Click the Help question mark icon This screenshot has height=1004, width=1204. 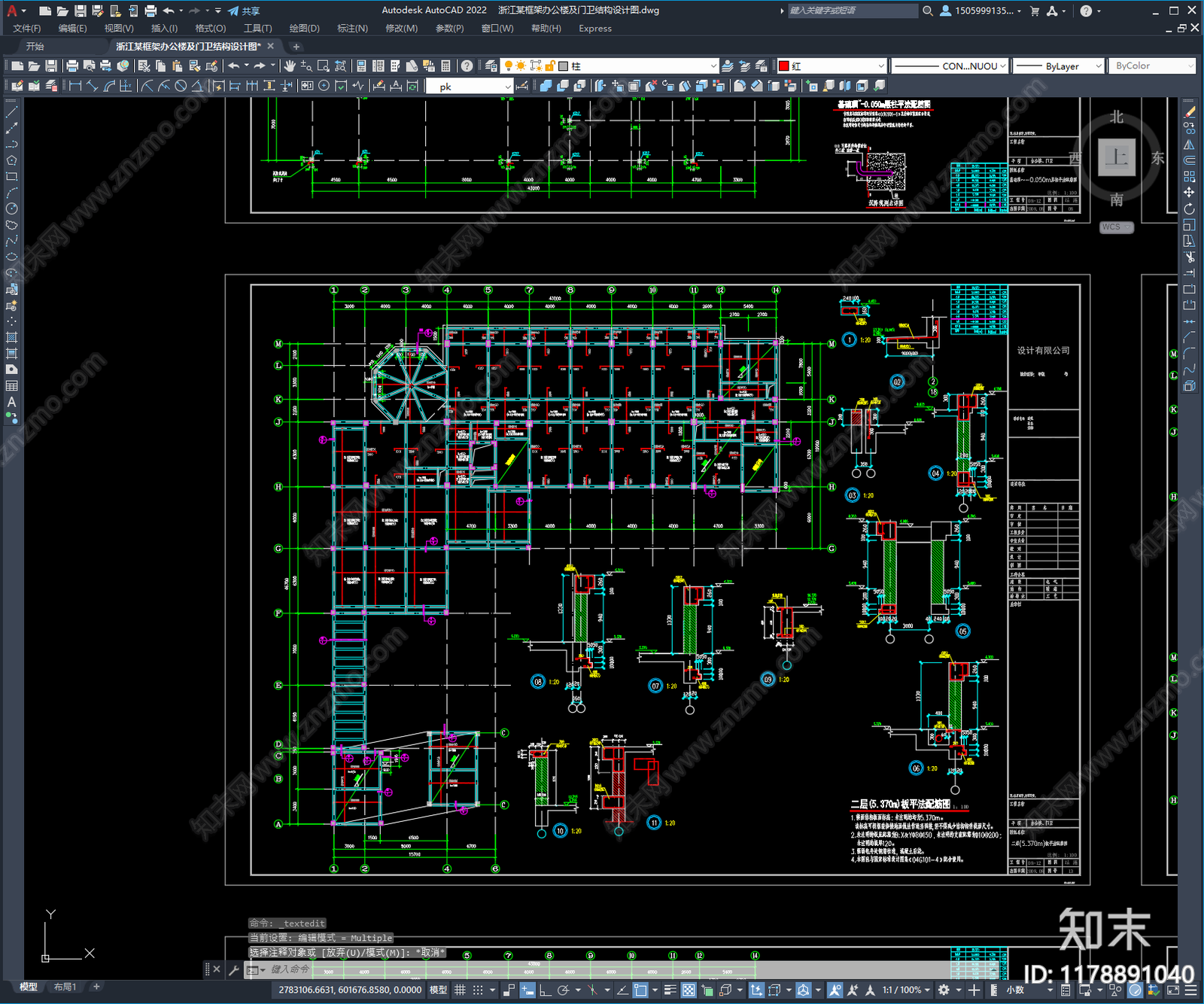467,66
